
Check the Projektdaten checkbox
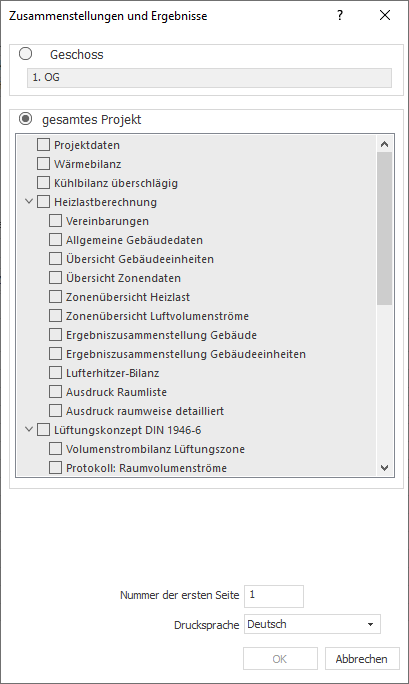[43, 144]
